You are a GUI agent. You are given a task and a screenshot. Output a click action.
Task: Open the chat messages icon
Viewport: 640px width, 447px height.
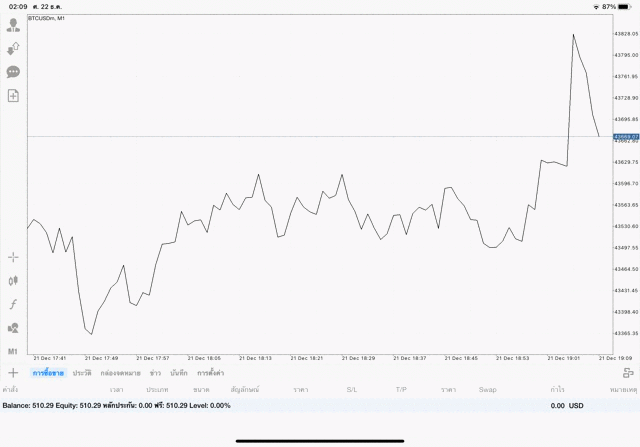(x=14, y=72)
